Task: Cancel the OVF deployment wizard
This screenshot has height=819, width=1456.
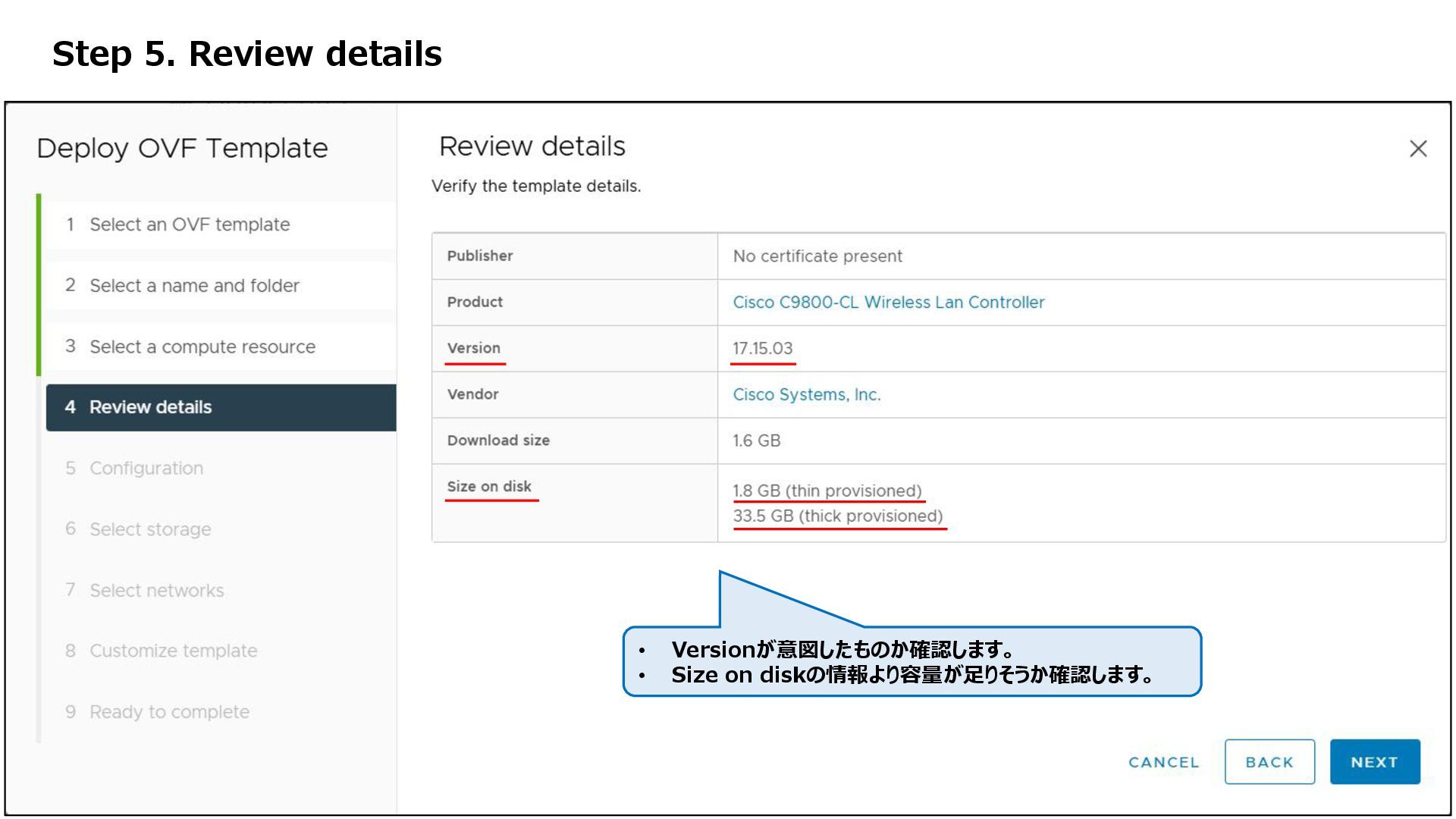Action: [x=1163, y=762]
